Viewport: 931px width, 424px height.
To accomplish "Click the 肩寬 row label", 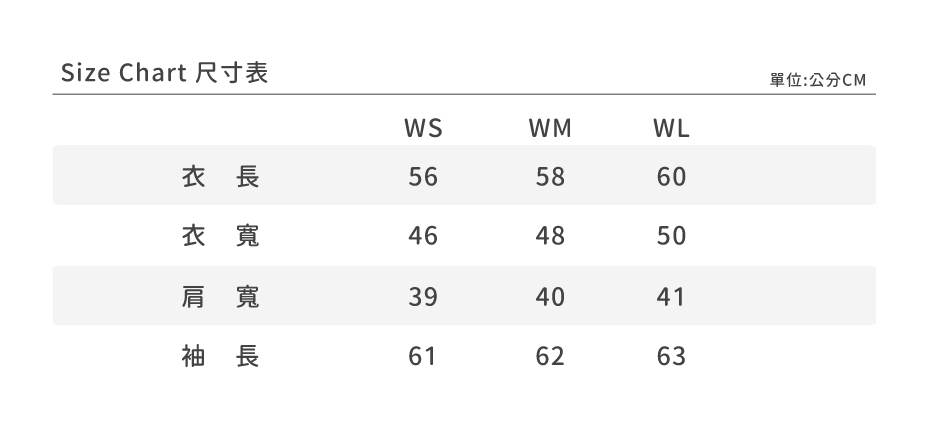I will 220,296.
